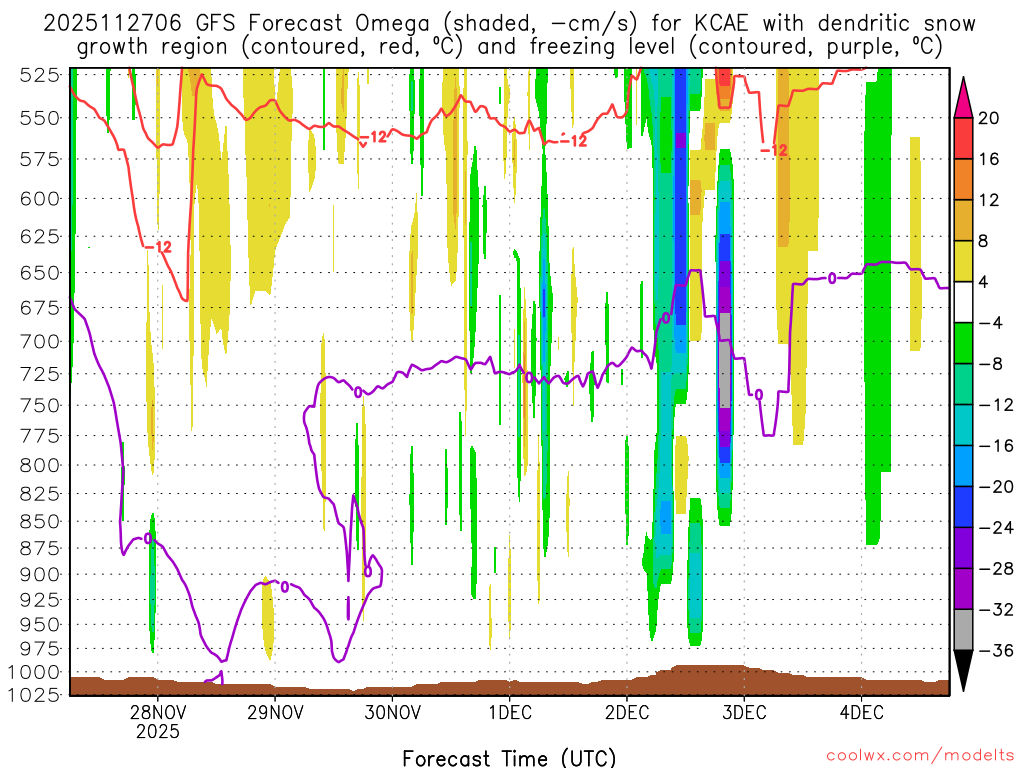Image resolution: width=1024 pixels, height=768 pixels.
Task: Click the 2025 year label under 28NOV
Action: tap(158, 731)
